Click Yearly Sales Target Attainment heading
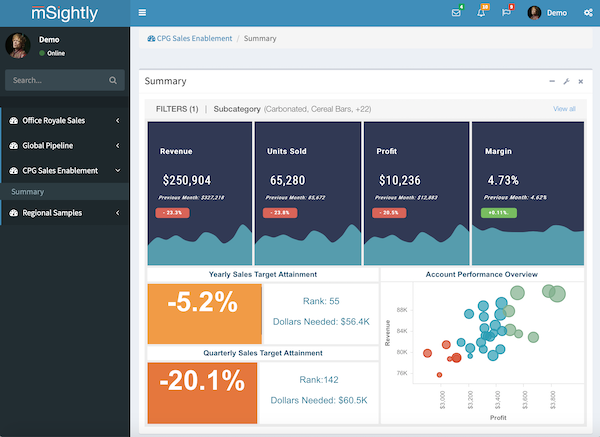 [x=263, y=274]
